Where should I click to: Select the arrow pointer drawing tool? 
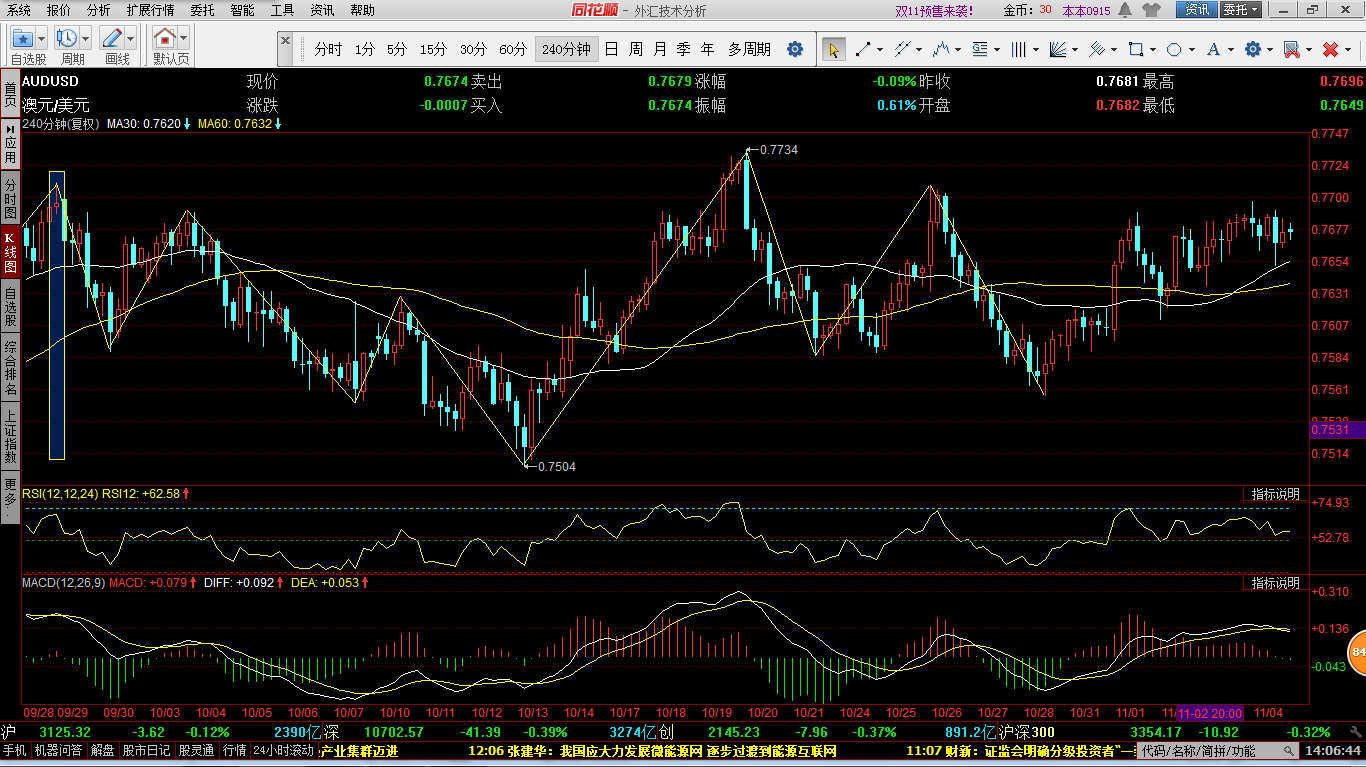click(833, 49)
